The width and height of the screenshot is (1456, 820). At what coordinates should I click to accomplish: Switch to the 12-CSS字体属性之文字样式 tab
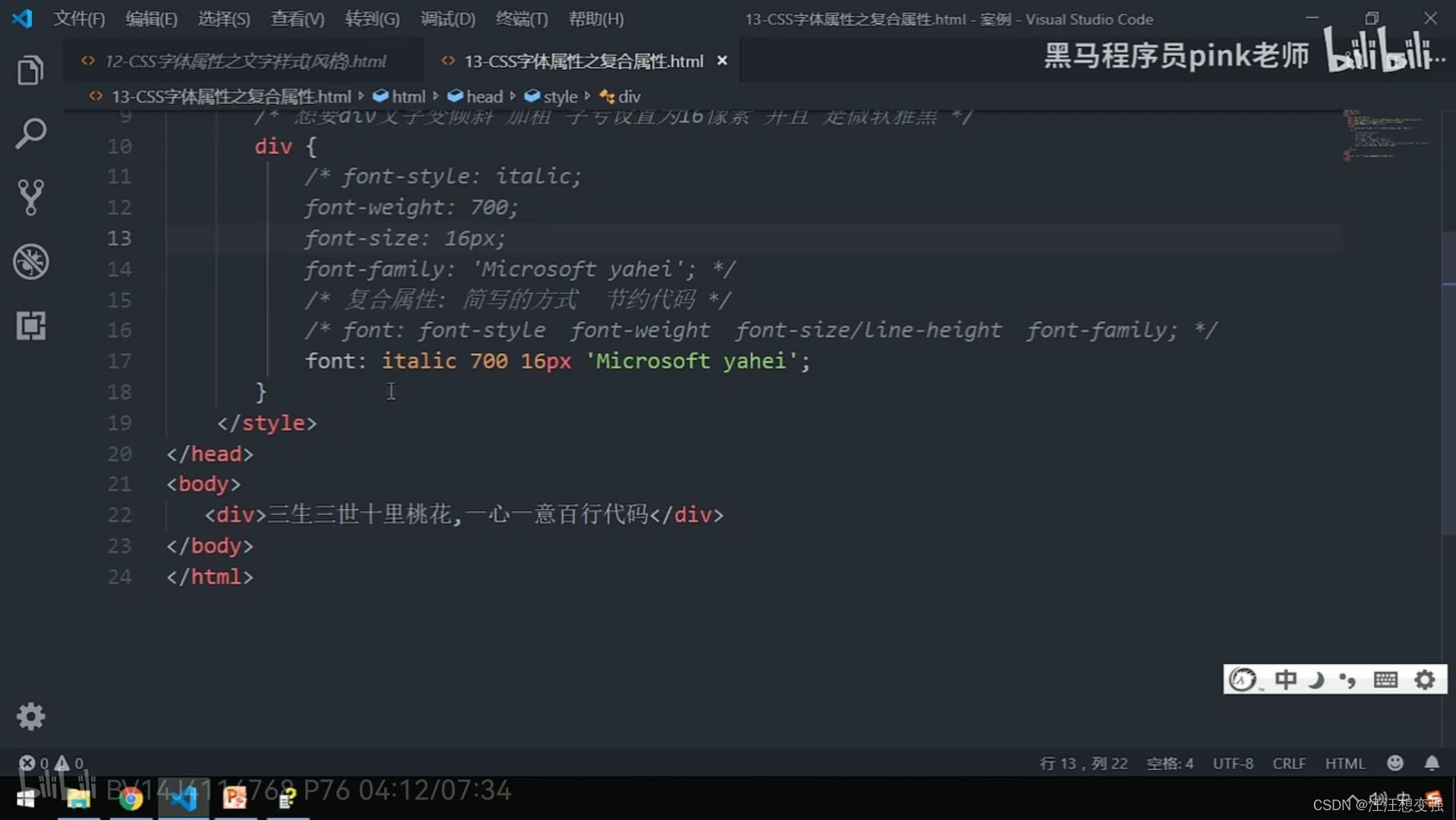pos(245,61)
